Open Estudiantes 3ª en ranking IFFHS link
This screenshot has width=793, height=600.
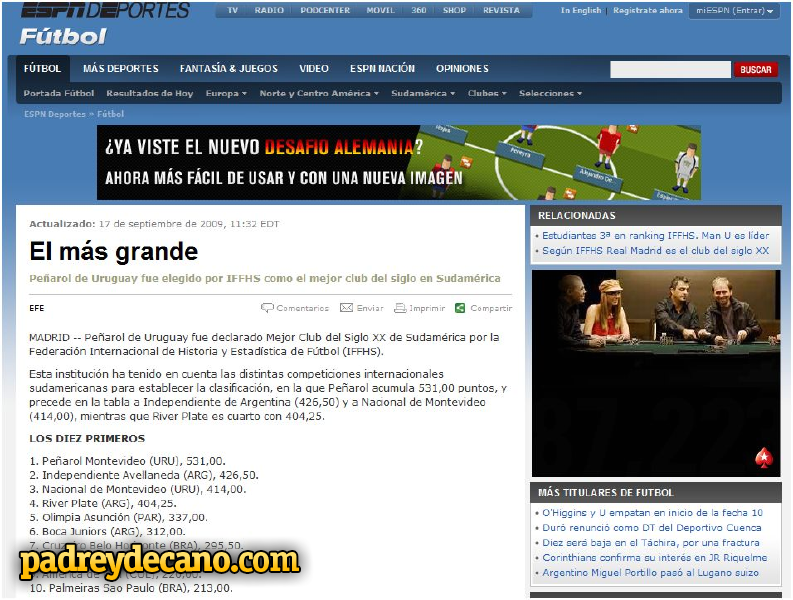655,235
